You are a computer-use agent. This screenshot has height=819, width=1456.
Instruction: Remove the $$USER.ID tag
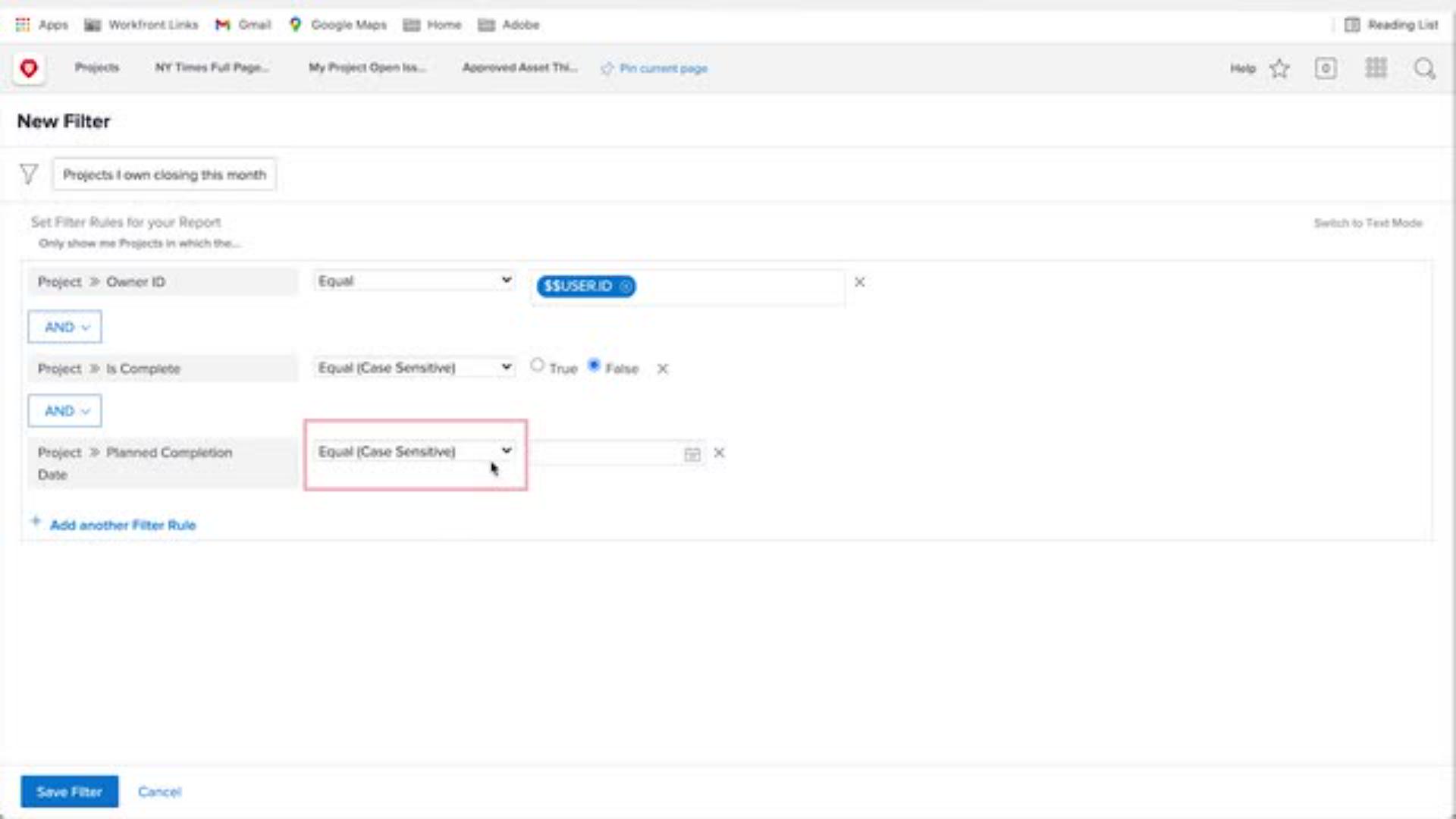click(x=626, y=287)
